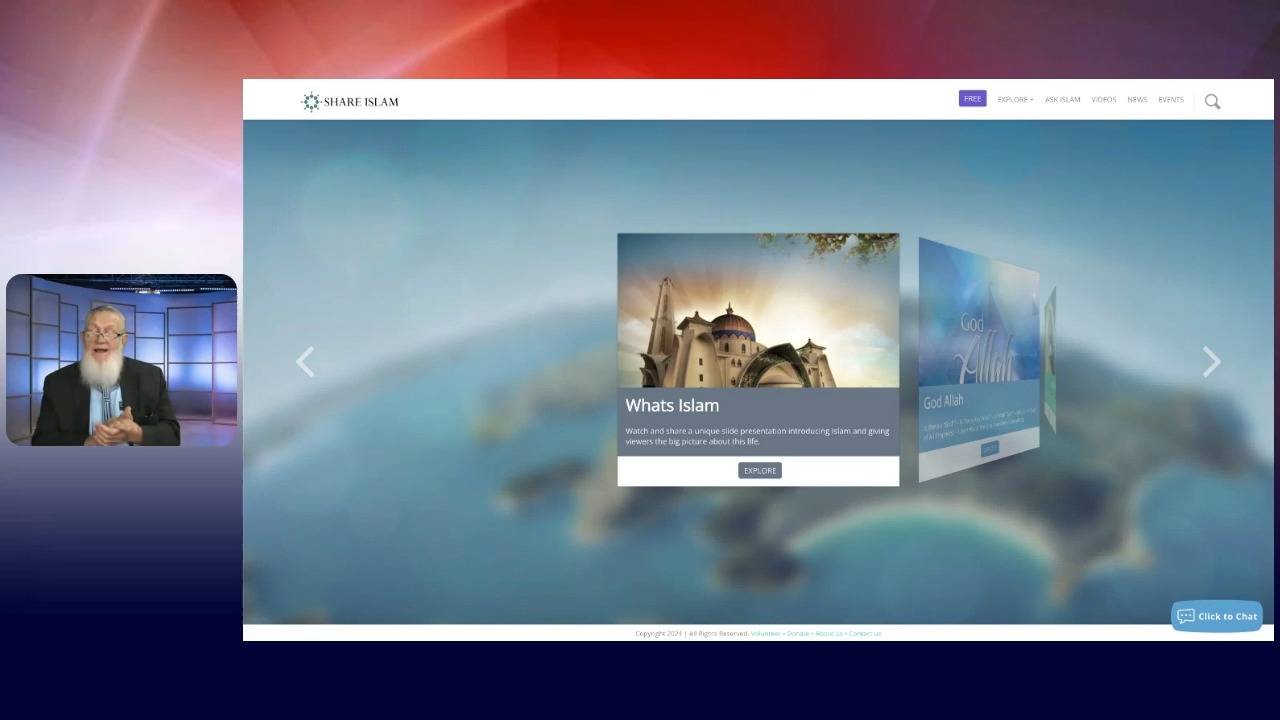Click the Share Islam logo
This screenshot has height=720, width=1280.
pyautogui.click(x=350, y=101)
